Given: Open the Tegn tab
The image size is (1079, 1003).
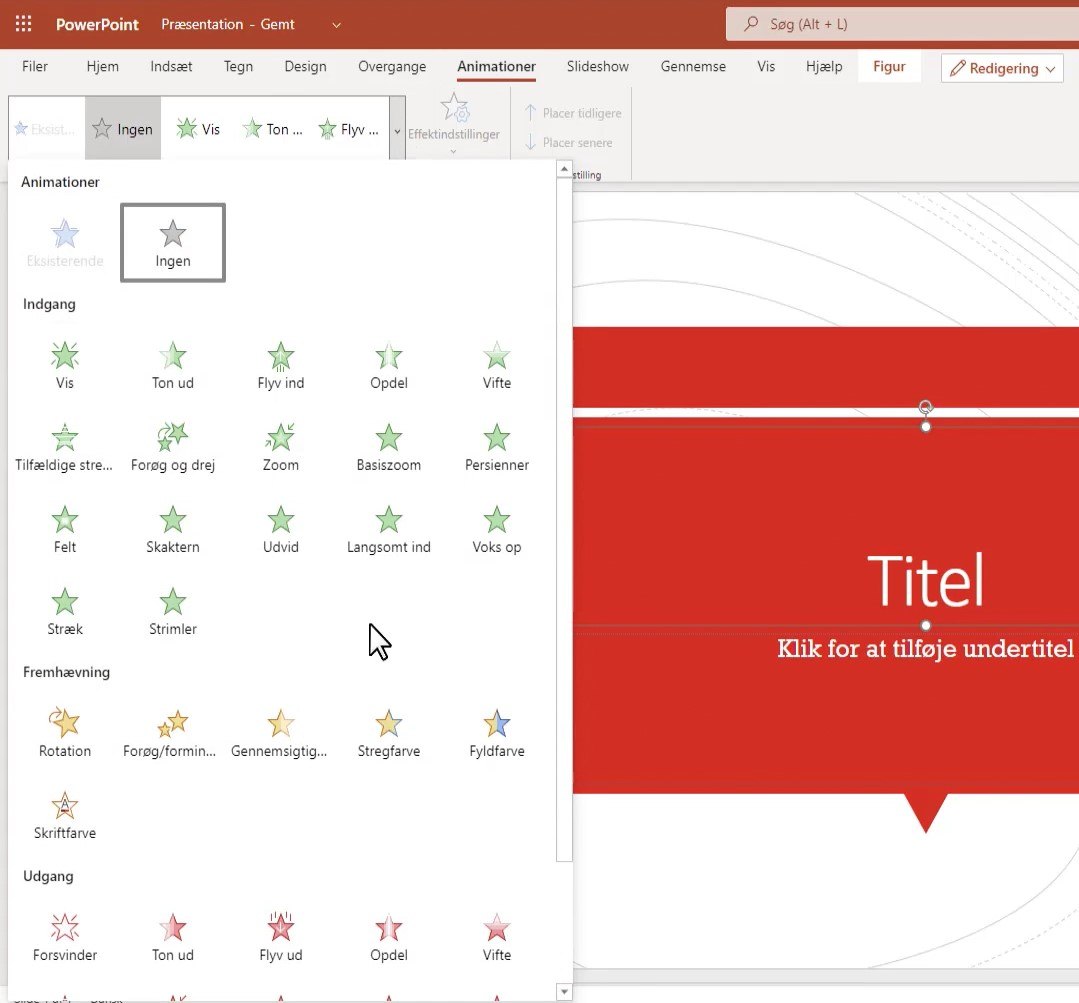Looking at the screenshot, I should (238, 66).
